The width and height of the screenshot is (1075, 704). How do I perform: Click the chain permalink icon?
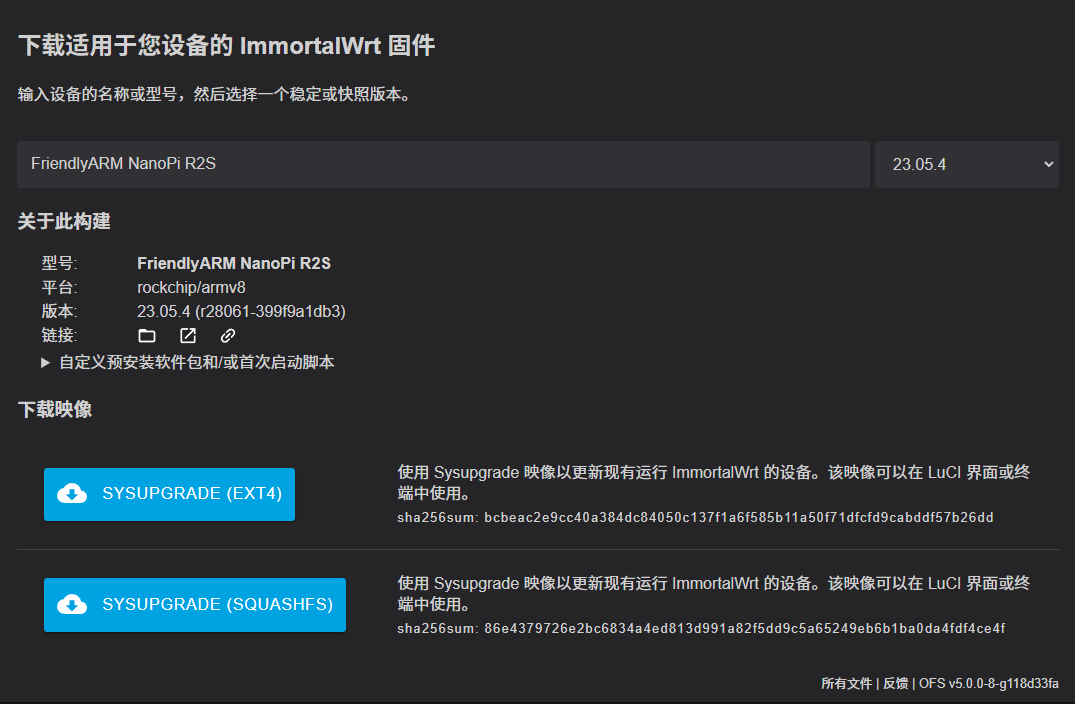228,336
